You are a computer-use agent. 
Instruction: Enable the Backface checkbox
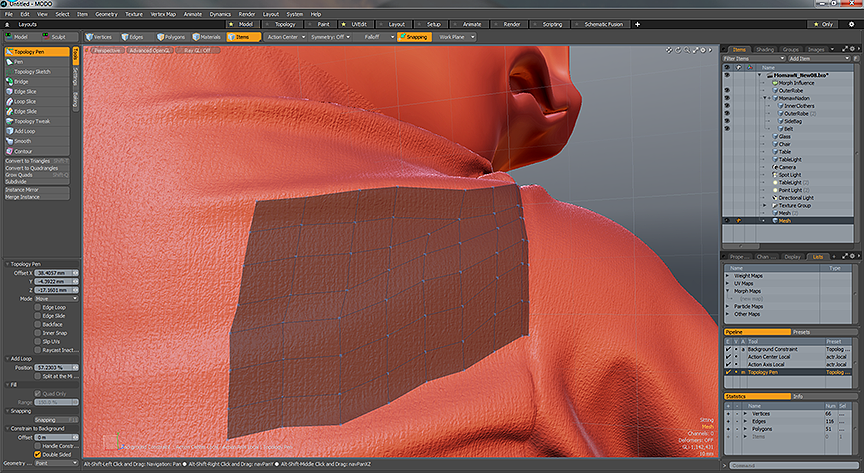(x=38, y=325)
